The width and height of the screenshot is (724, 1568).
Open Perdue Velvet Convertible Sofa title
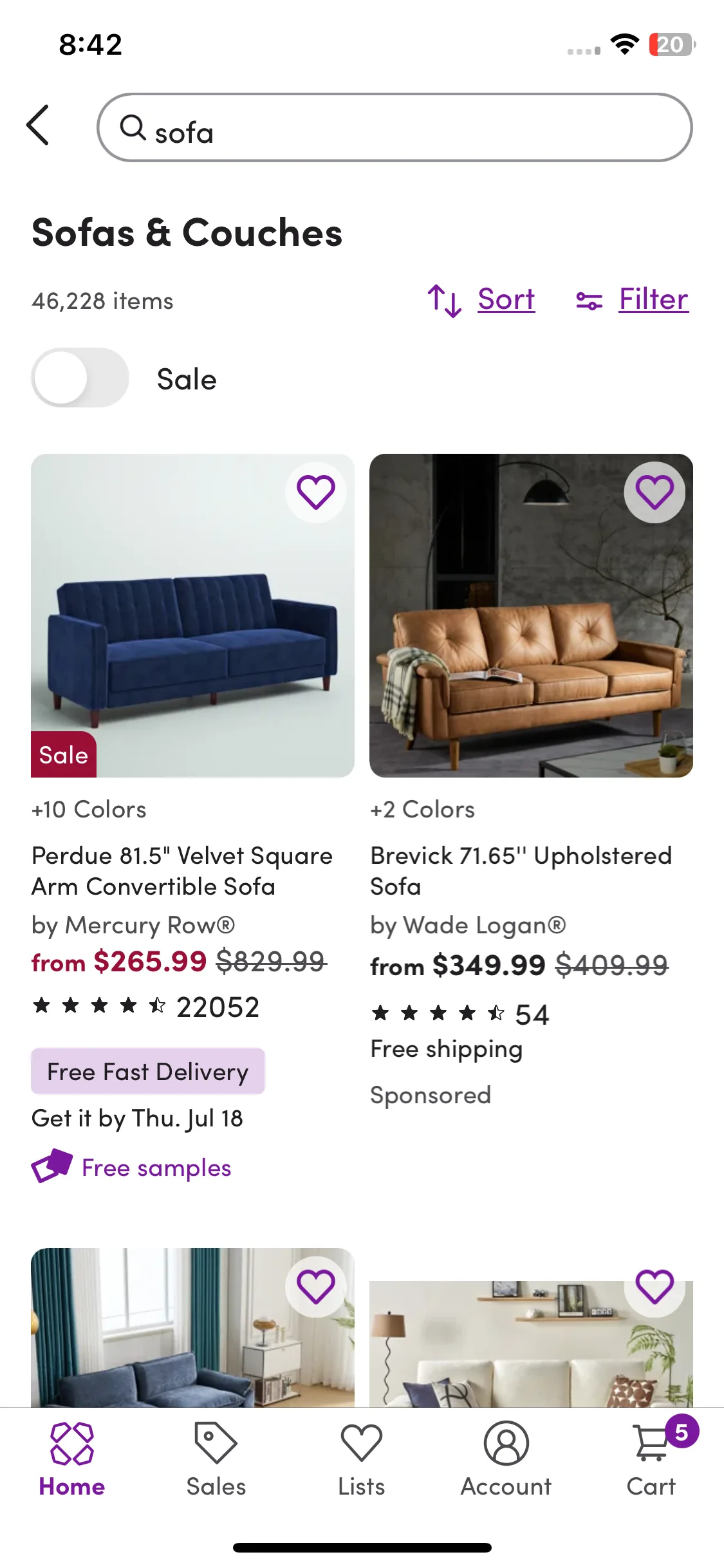coord(182,871)
